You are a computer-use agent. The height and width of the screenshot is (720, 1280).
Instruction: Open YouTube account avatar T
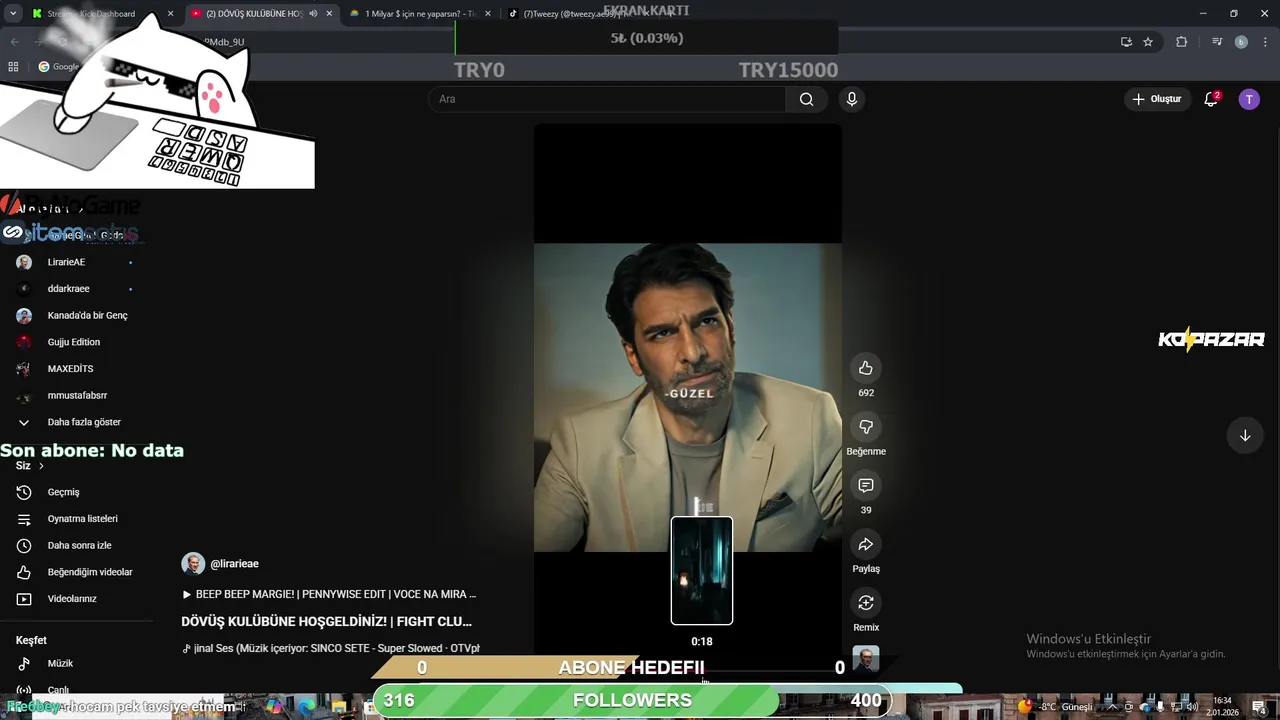(1249, 99)
